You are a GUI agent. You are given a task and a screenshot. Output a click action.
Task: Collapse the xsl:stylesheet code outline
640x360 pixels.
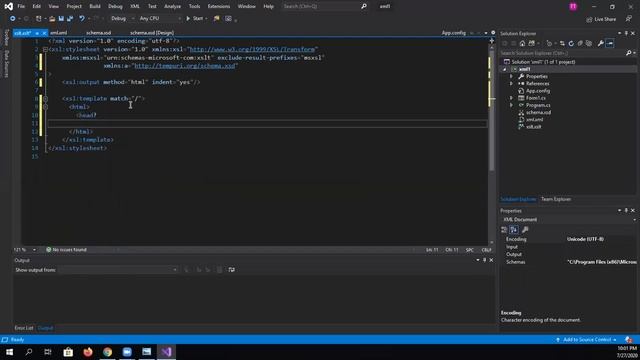[x=45, y=49]
